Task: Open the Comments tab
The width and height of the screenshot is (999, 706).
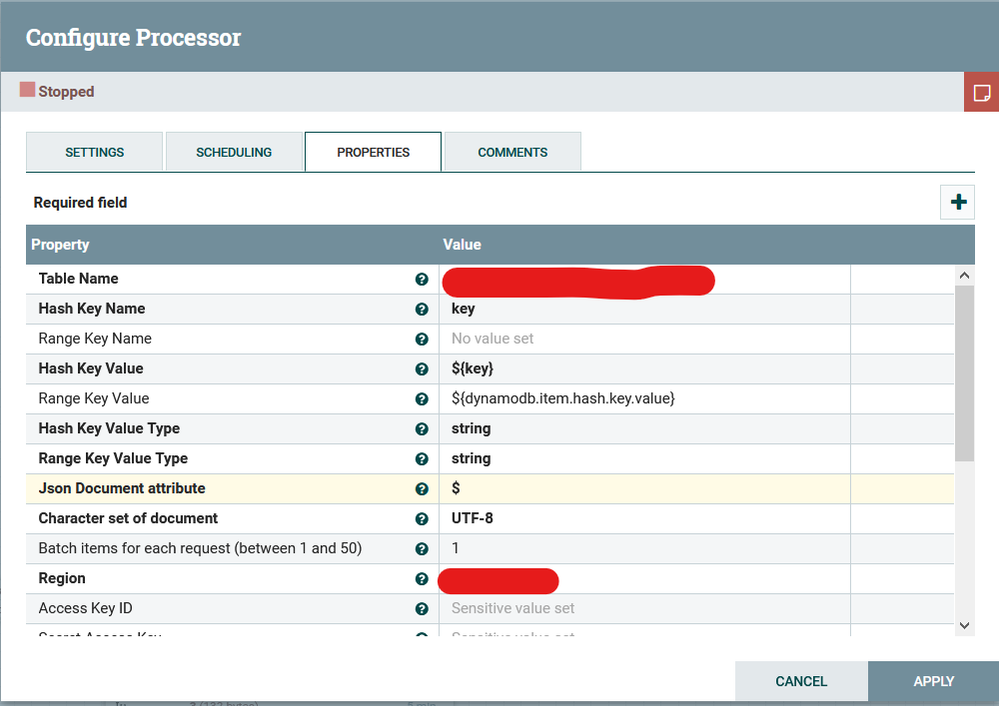Action: (513, 152)
